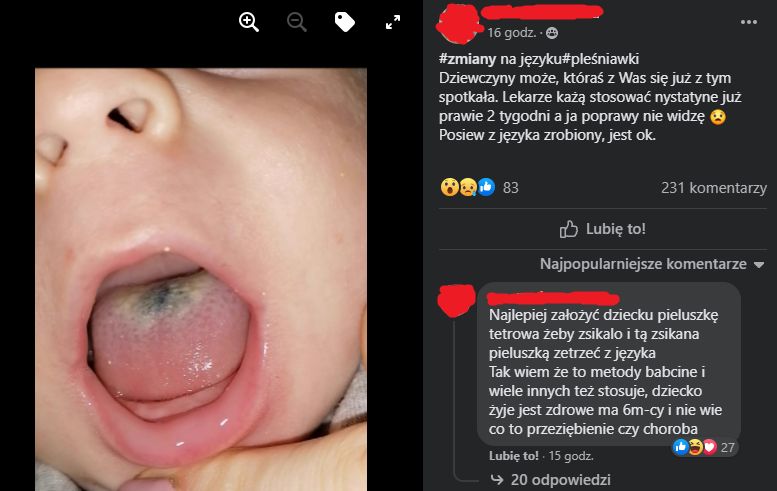Tag the photo with tag icon
The height and width of the screenshot is (491, 777).
pos(344,22)
